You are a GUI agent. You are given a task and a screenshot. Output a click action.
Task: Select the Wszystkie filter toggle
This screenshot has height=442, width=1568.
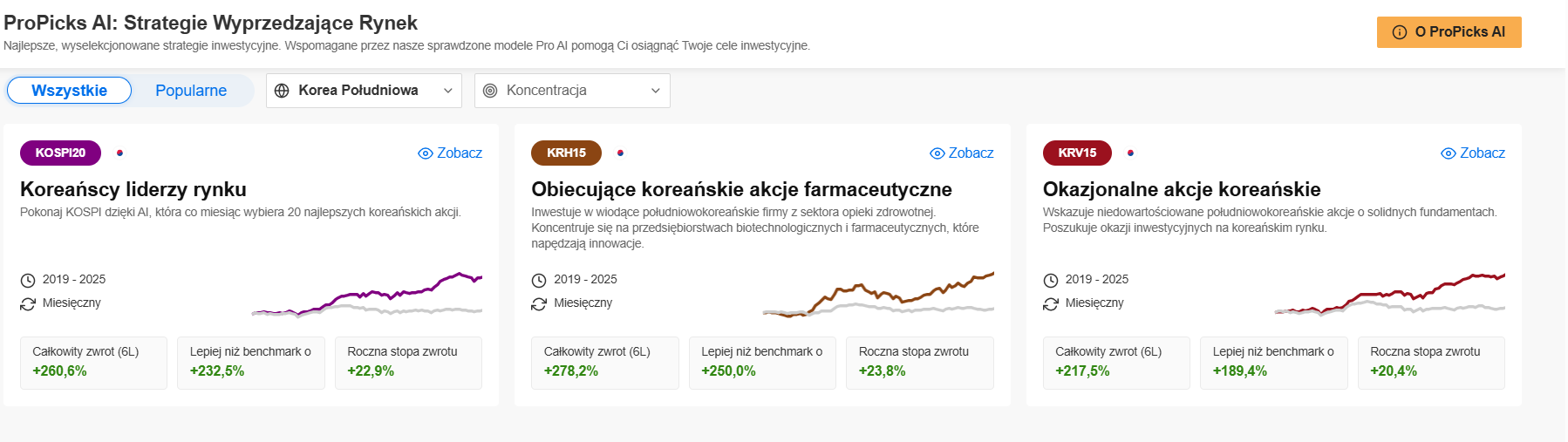coord(69,91)
